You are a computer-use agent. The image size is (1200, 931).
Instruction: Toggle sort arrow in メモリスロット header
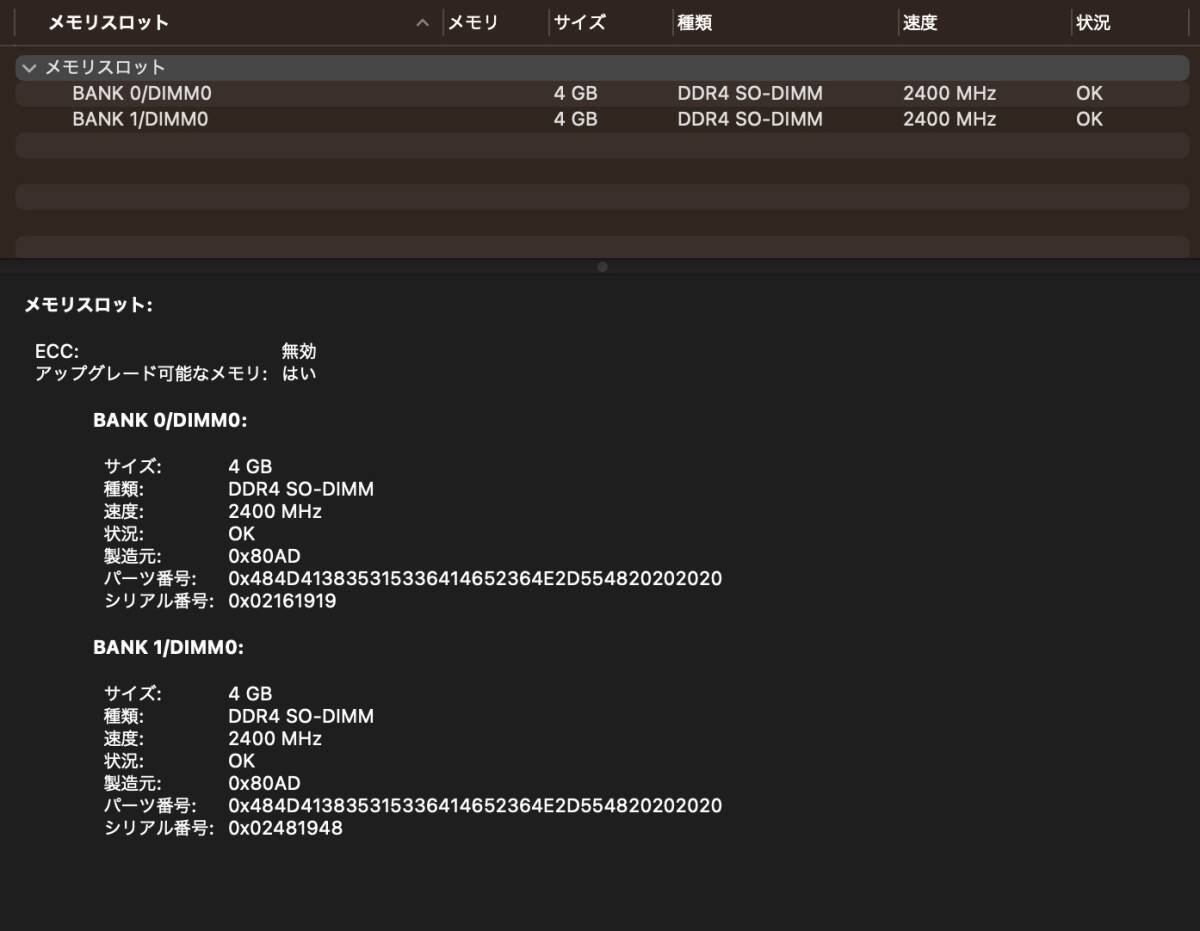(423, 23)
